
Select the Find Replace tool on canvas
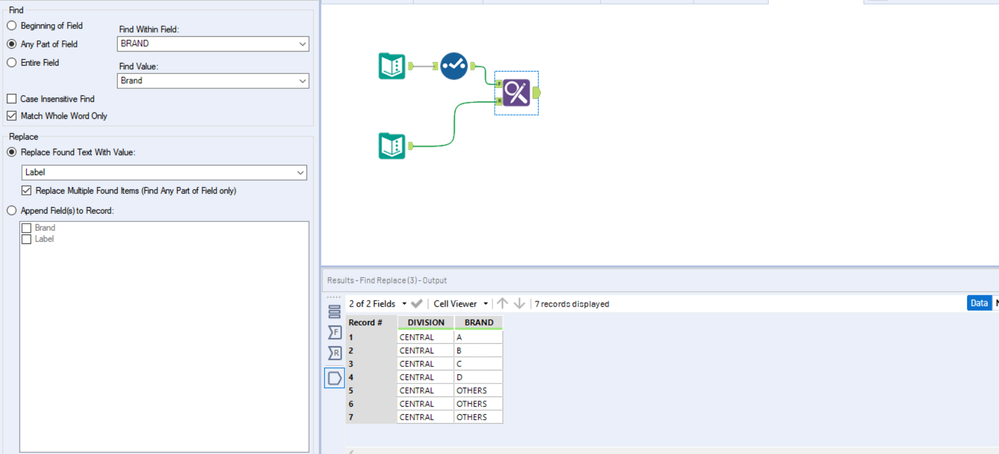(x=517, y=92)
